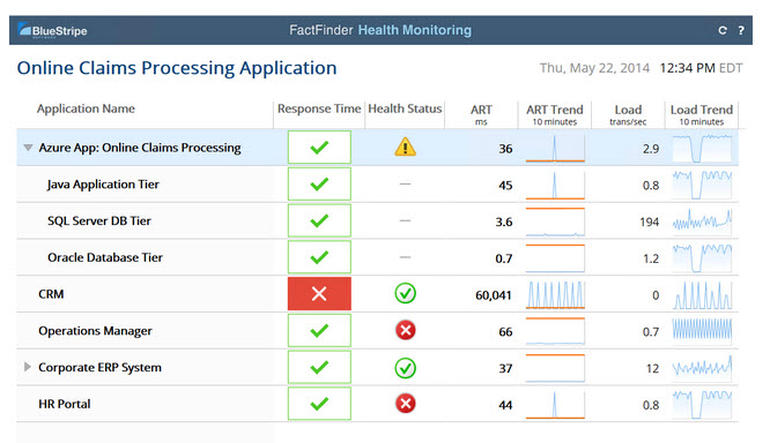Click green health check icon for CRM
This screenshot has height=443, width=770.
point(405,294)
